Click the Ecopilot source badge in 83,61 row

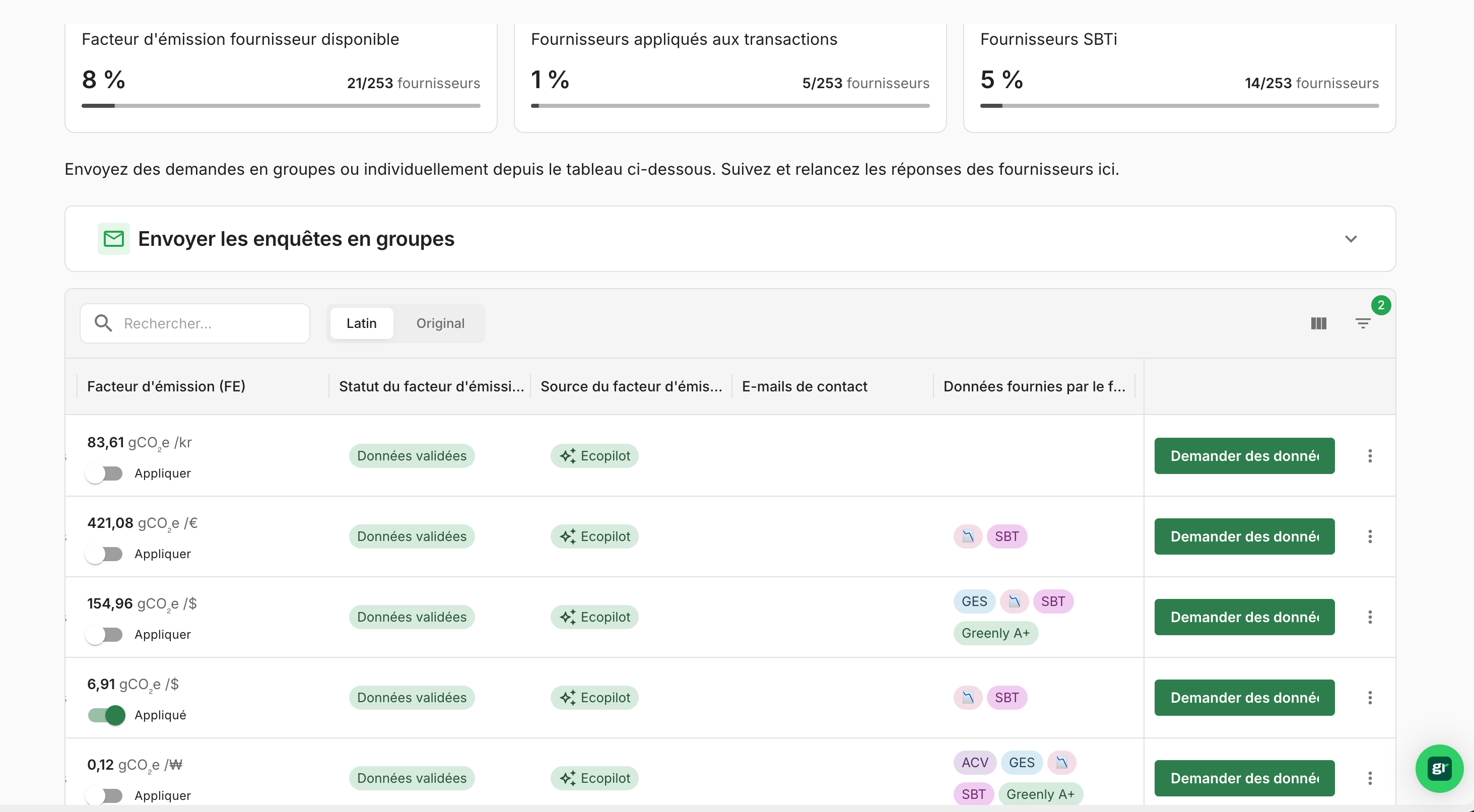tap(594, 456)
